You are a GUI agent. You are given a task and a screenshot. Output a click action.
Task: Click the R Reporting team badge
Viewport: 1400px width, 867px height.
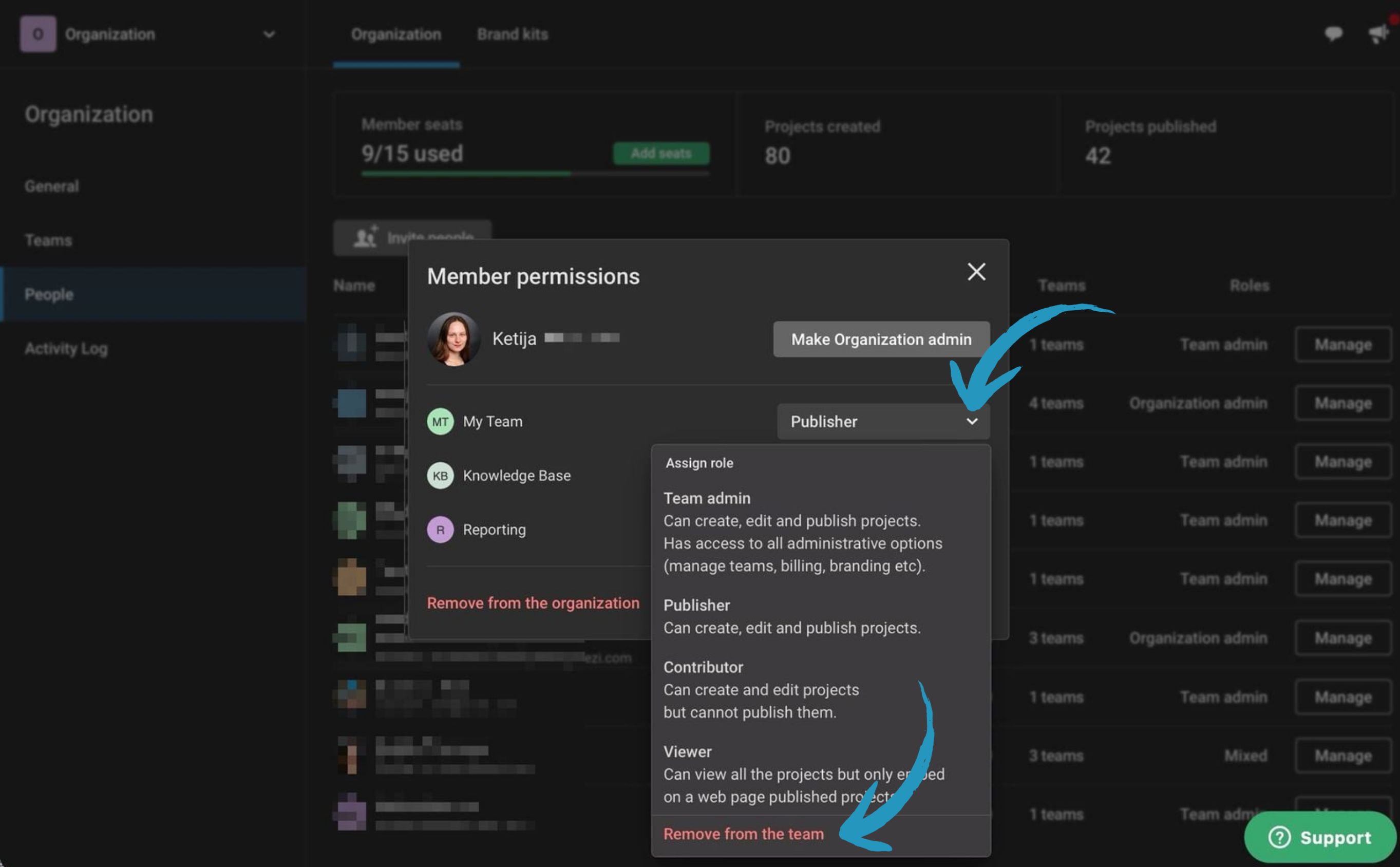[x=440, y=530]
